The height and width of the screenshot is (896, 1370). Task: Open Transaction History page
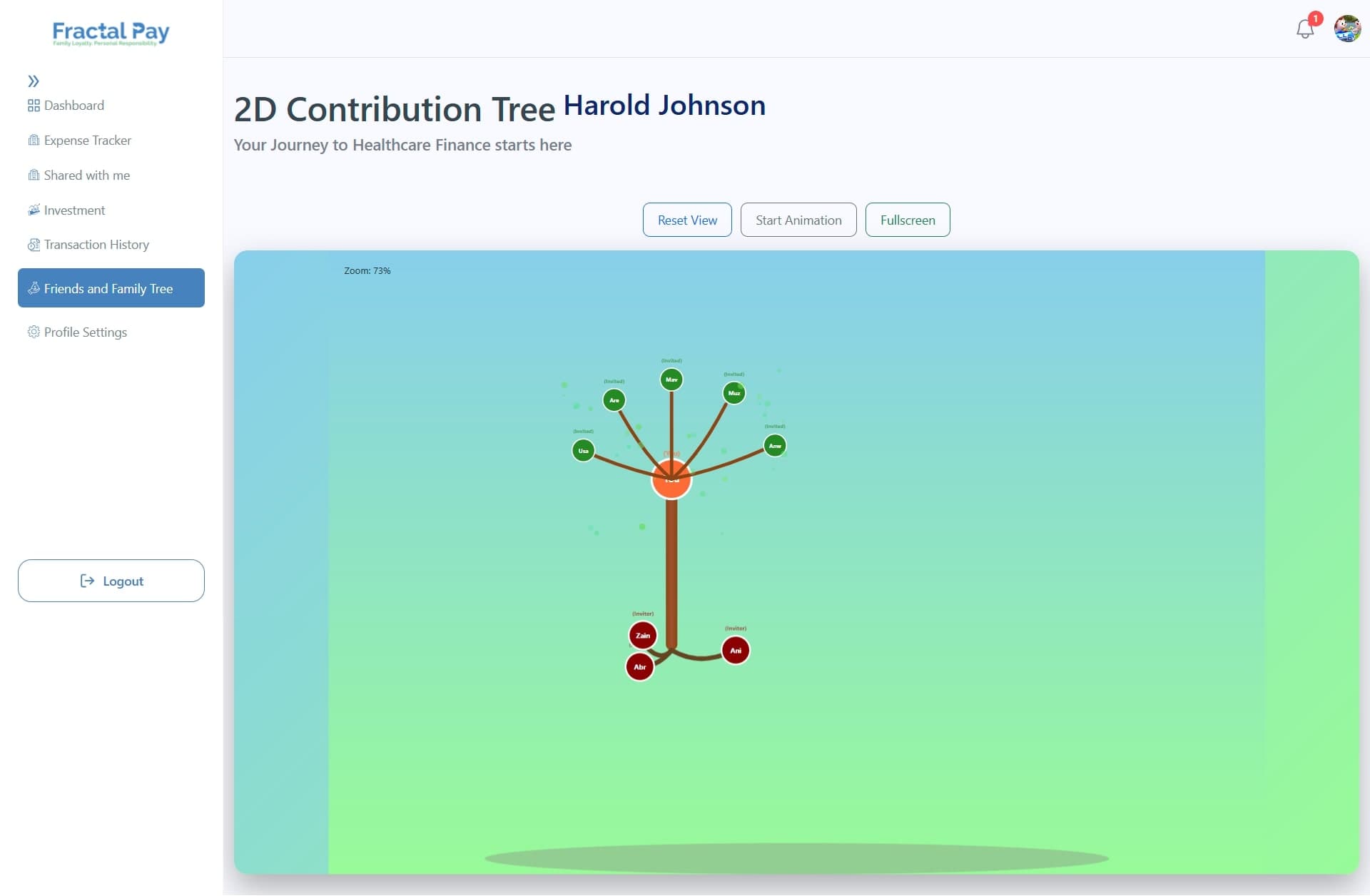(x=96, y=245)
